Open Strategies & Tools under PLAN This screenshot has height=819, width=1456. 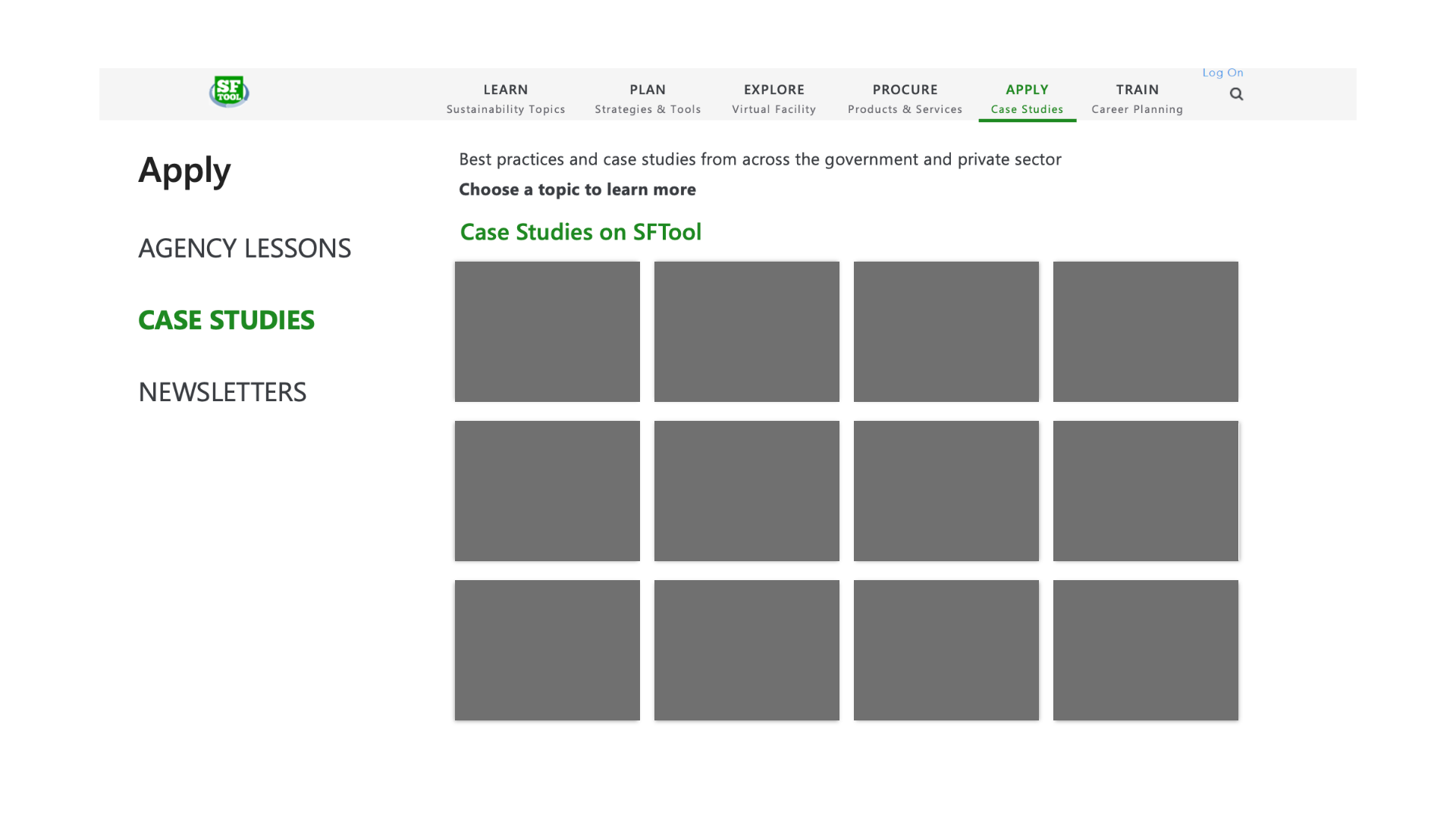pyautogui.click(x=648, y=109)
